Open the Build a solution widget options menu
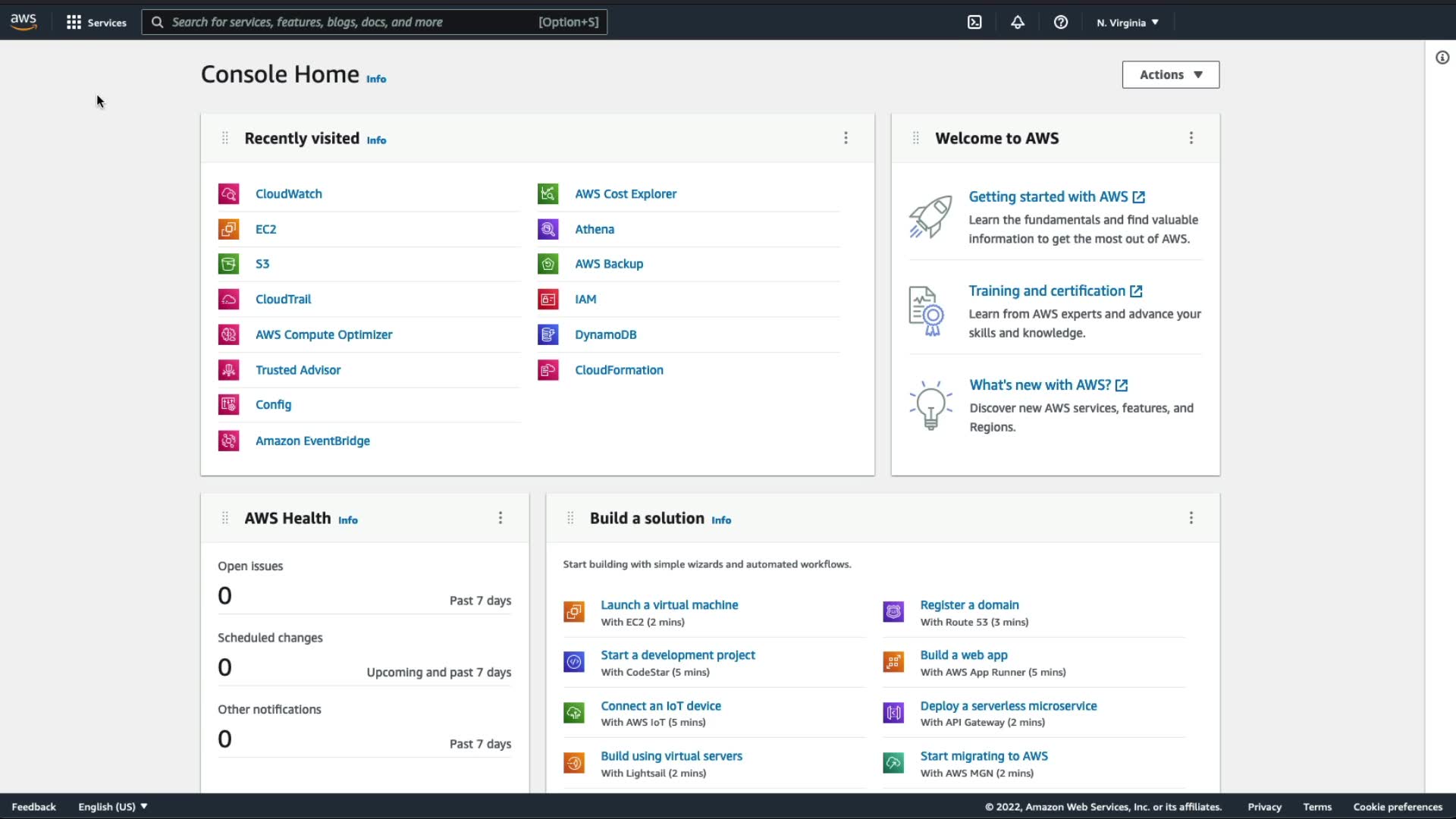This screenshot has width=1456, height=819. pyautogui.click(x=1191, y=518)
